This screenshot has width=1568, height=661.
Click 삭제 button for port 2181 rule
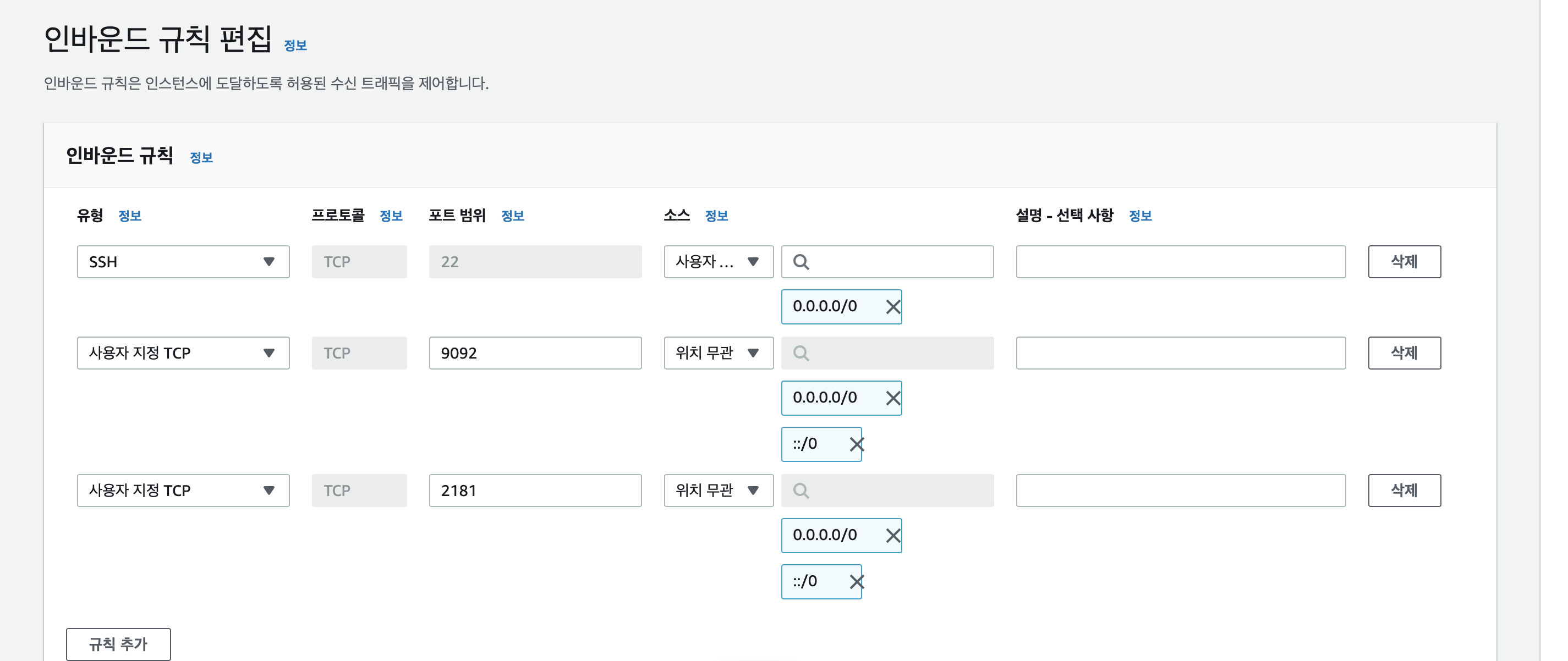(1403, 491)
